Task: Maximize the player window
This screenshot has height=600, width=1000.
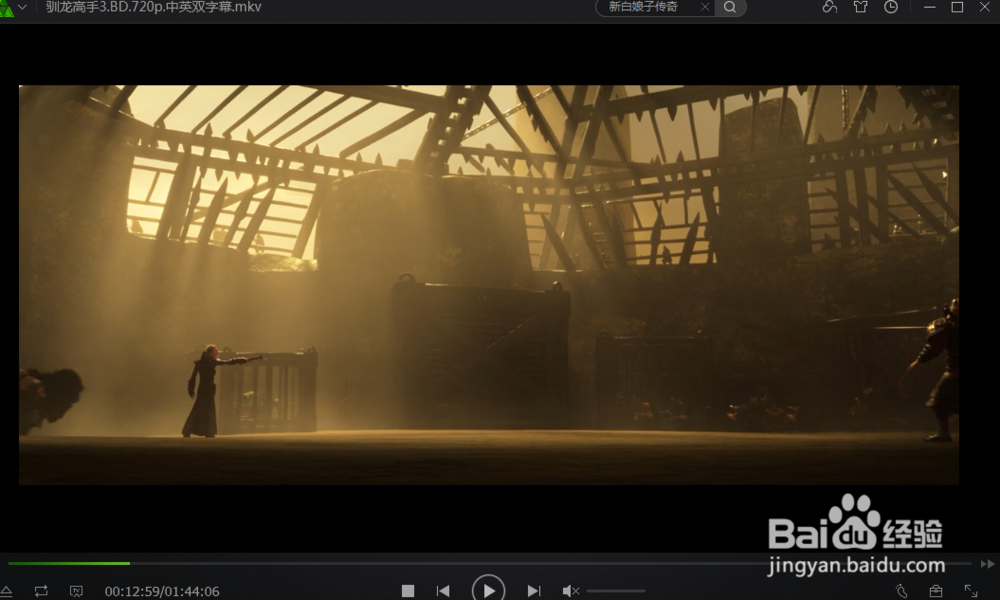Action: click(x=957, y=7)
